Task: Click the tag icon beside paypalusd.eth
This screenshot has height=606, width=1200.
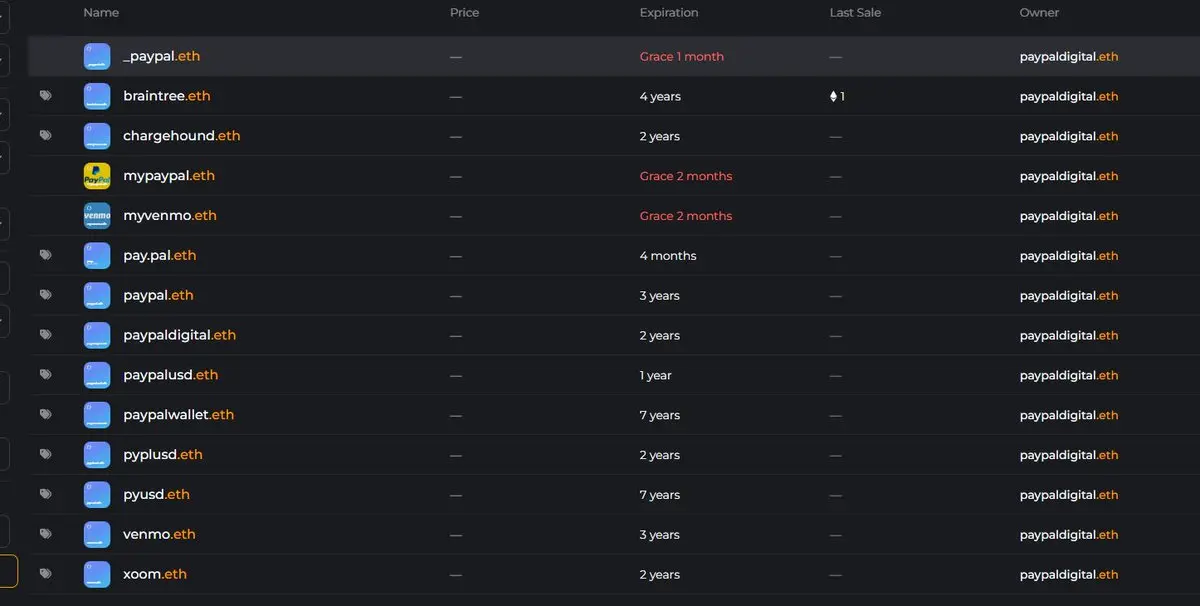Action: click(x=45, y=375)
